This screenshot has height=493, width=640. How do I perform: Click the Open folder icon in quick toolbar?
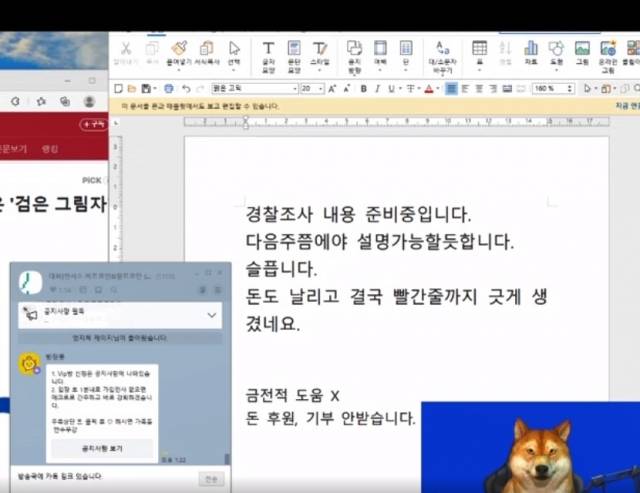131,88
